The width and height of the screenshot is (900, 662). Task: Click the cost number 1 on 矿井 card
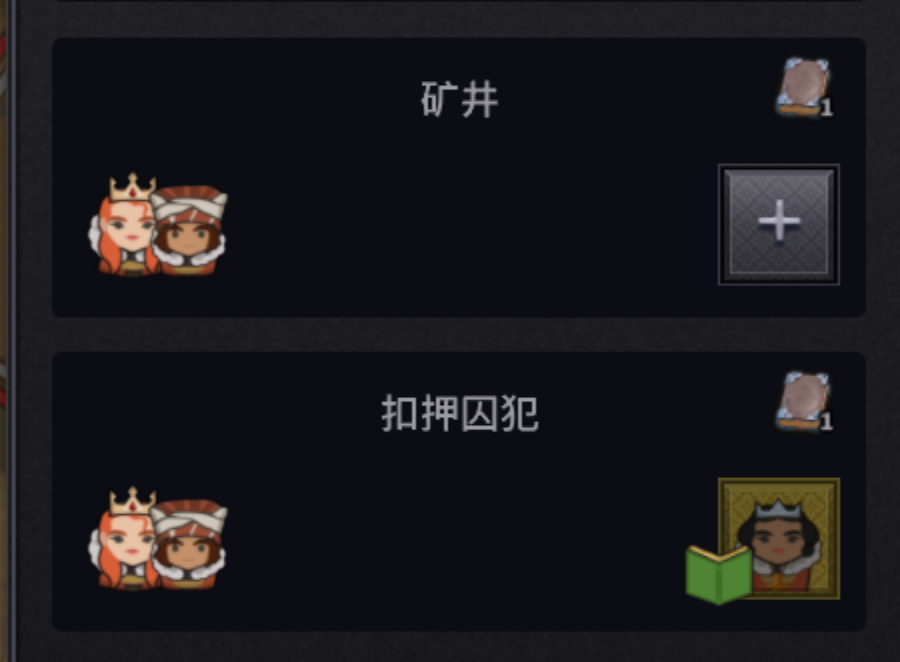tap(826, 108)
